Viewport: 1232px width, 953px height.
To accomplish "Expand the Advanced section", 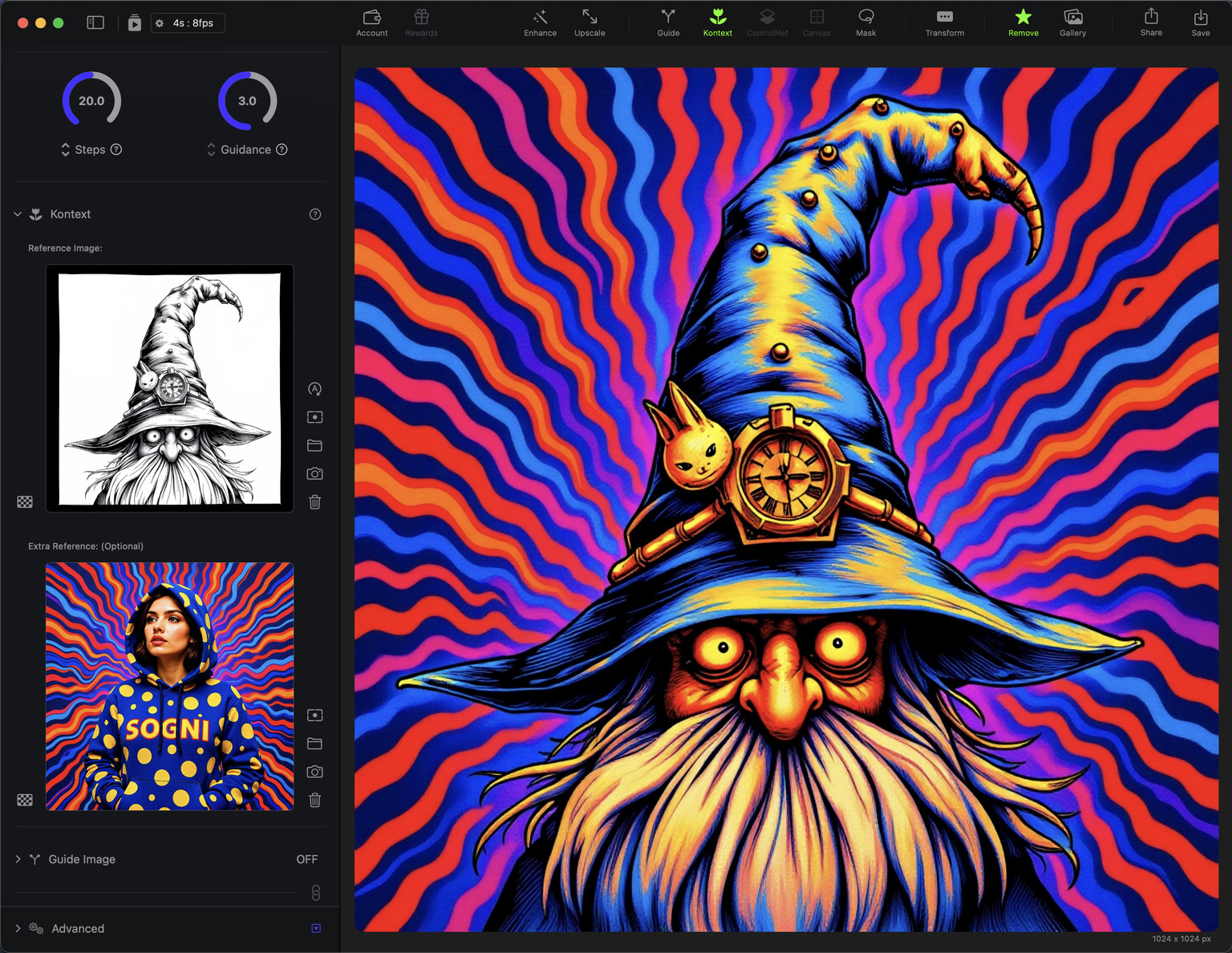I will click(18, 928).
